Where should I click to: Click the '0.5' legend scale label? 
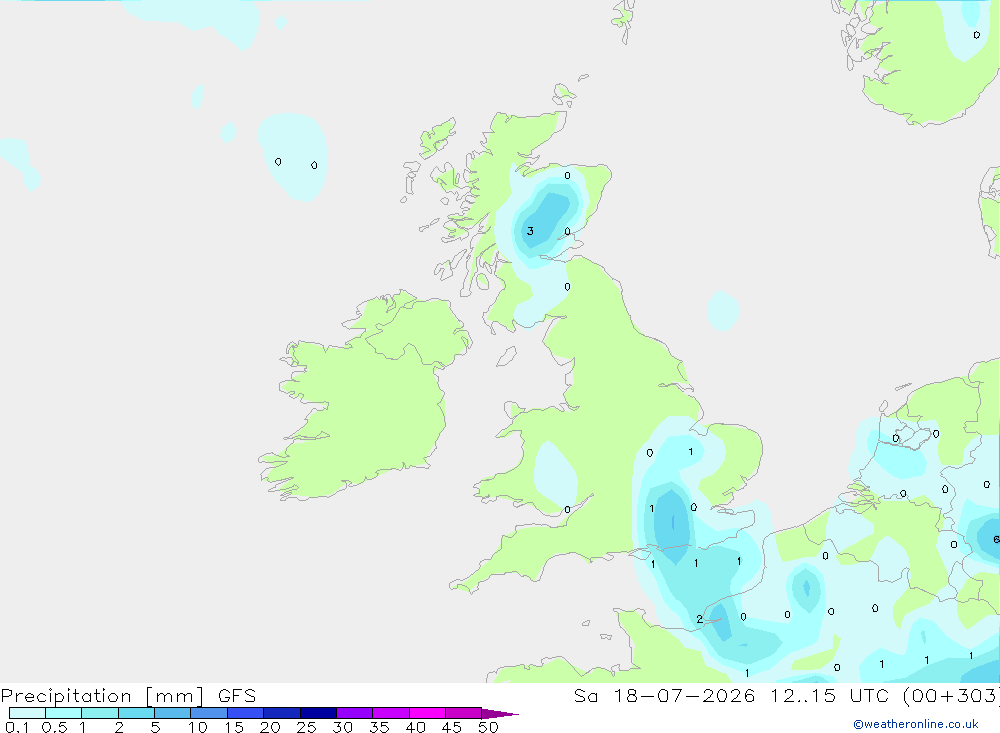pos(54,727)
